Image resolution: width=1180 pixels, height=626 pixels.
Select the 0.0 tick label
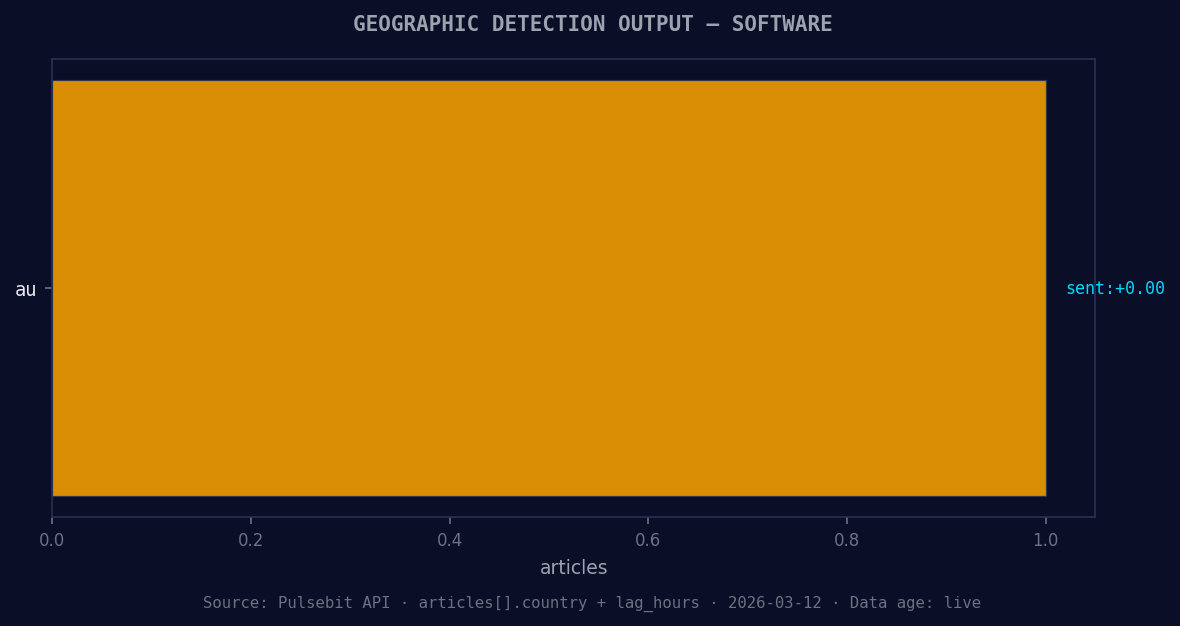click(x=53, y=539)
